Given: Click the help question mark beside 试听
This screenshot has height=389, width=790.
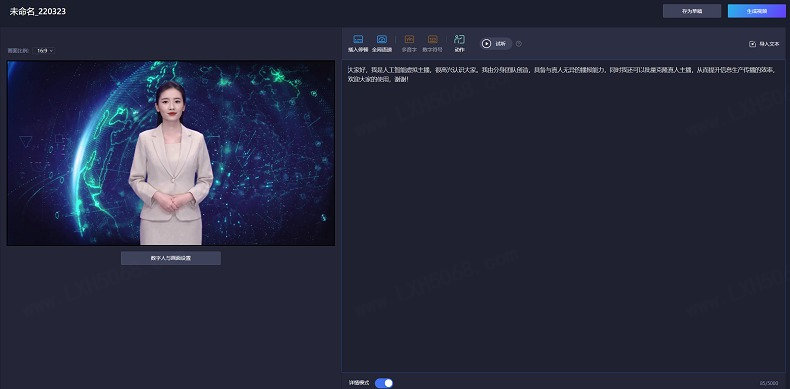Looking at the screenshot, I should point(519,44).
